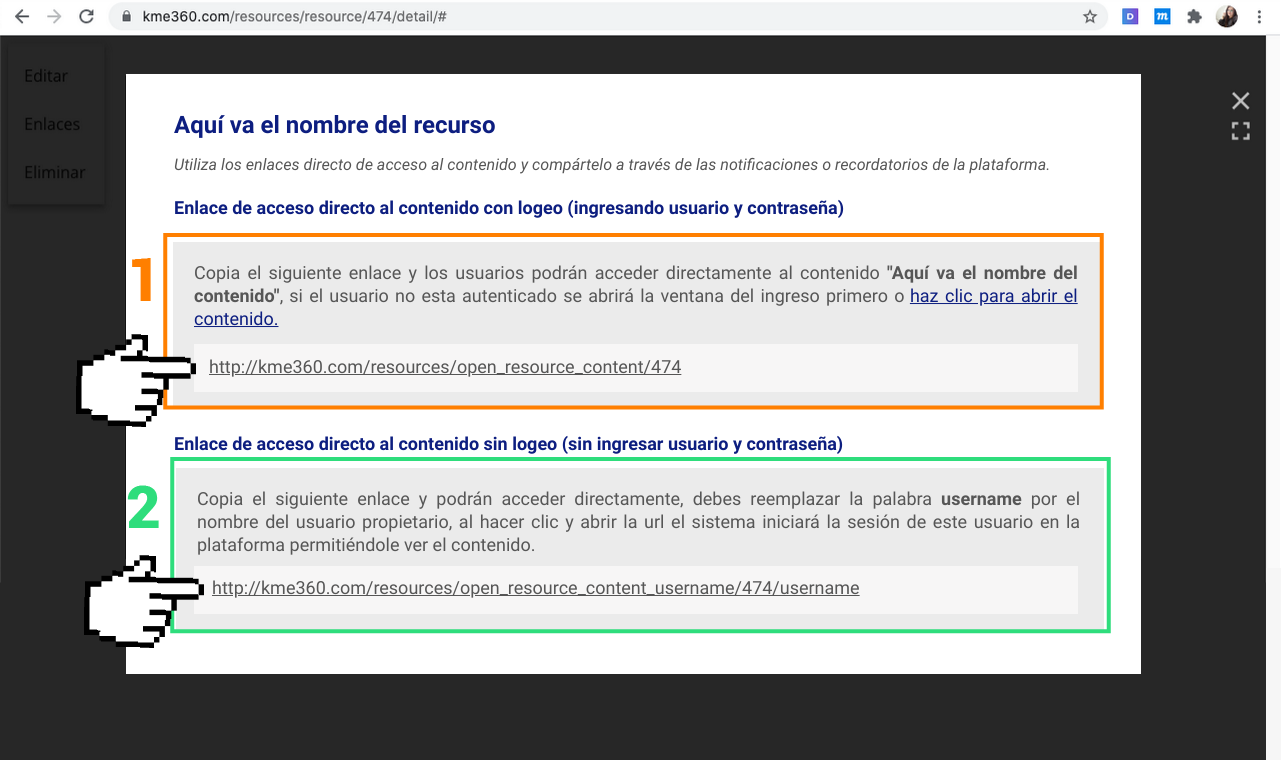Click the open_resource_content/474 URL
Image resolution: width=1281 pixels, height=760 pixels.
pos(445,367)
